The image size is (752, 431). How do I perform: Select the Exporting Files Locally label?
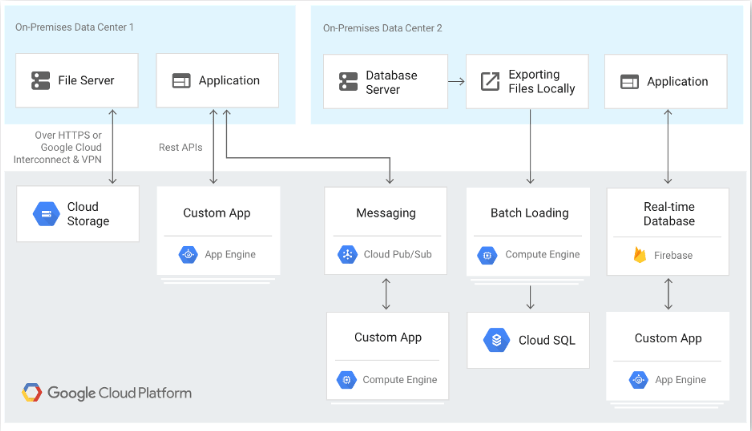pyautogui.click(x=541, y=82)
